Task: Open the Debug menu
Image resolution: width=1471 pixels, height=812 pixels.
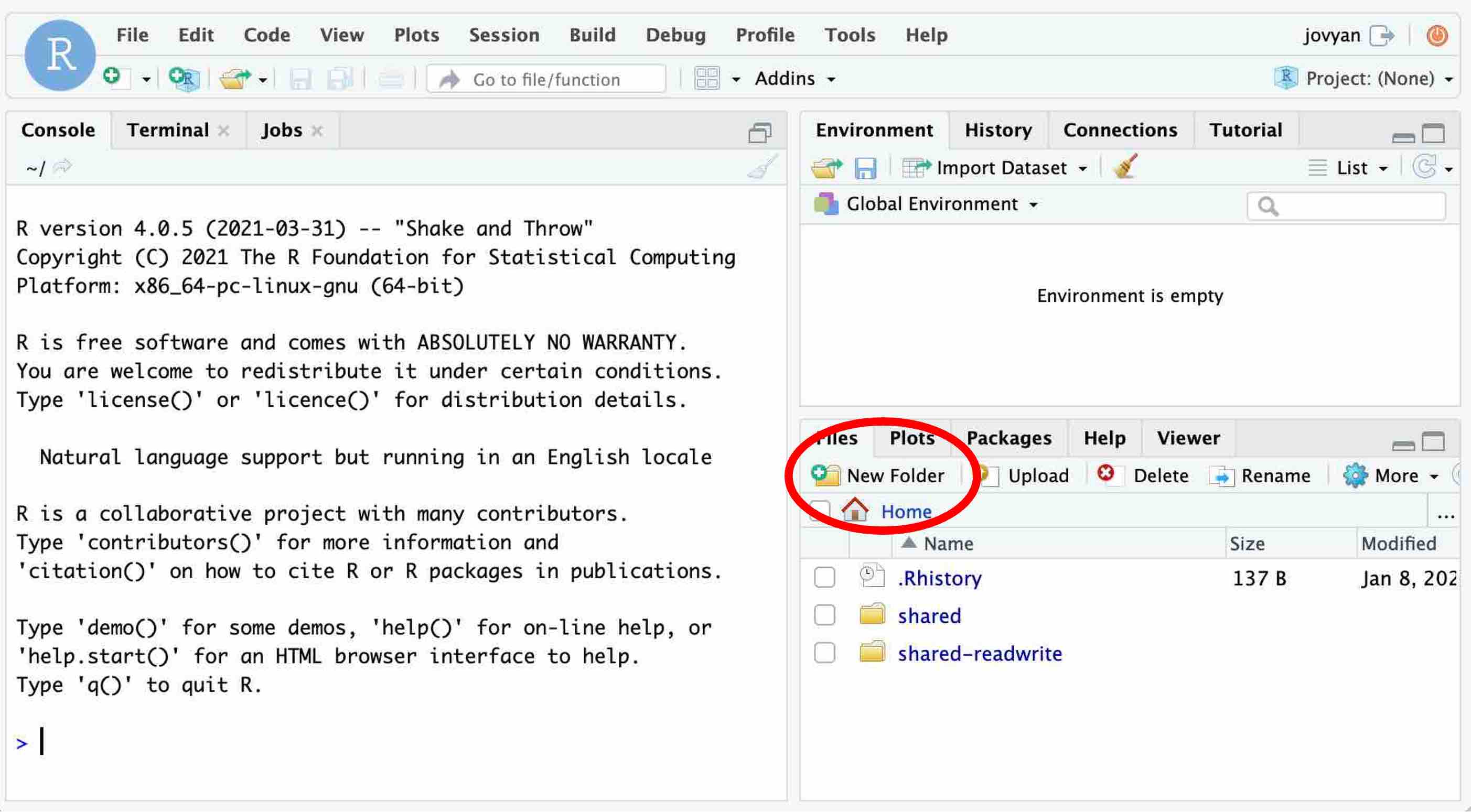Action: pos(675,35)
